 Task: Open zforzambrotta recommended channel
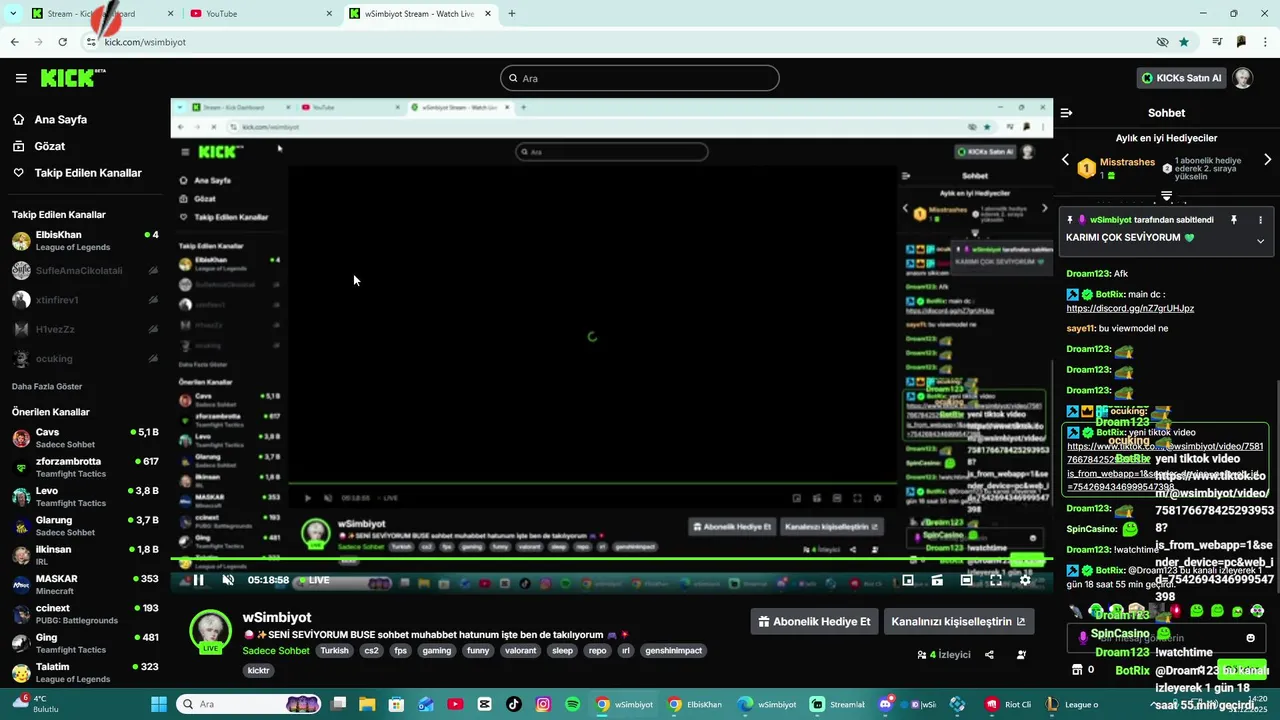[x=84, y=467]
